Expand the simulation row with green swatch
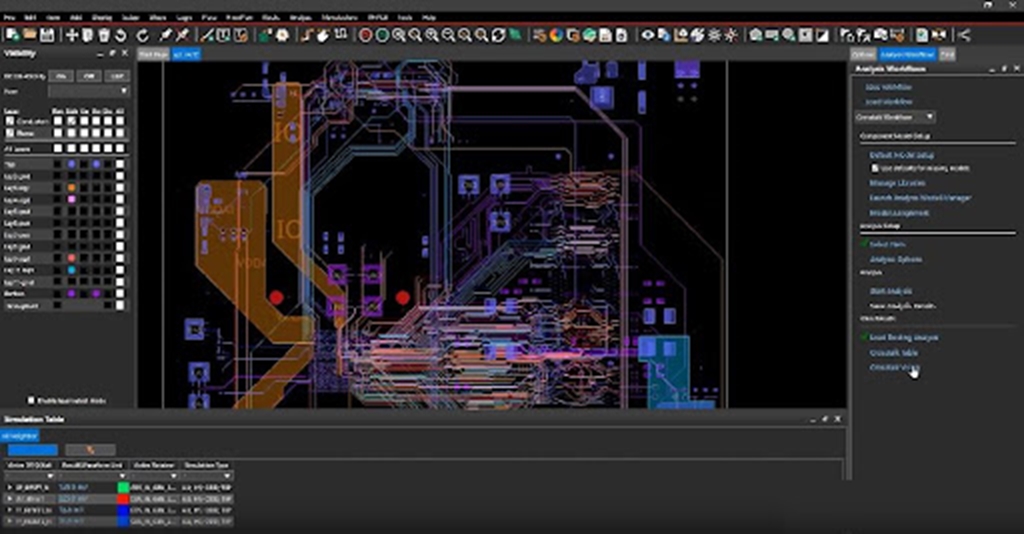 click(x=9, y=488)
